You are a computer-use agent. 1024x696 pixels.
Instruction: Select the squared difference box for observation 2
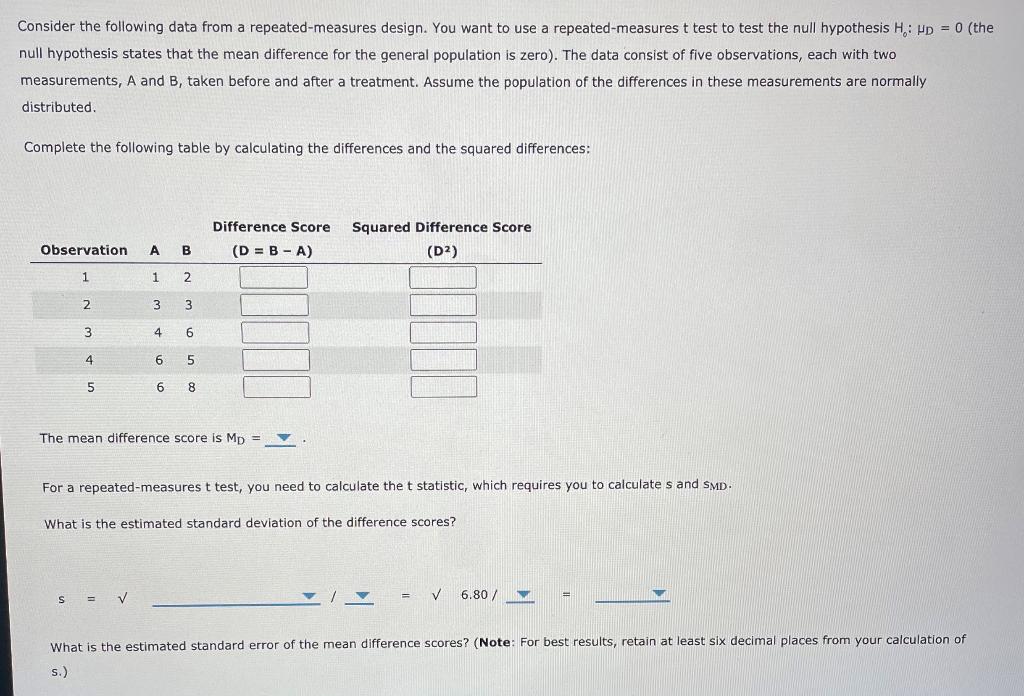pos(443,304)
